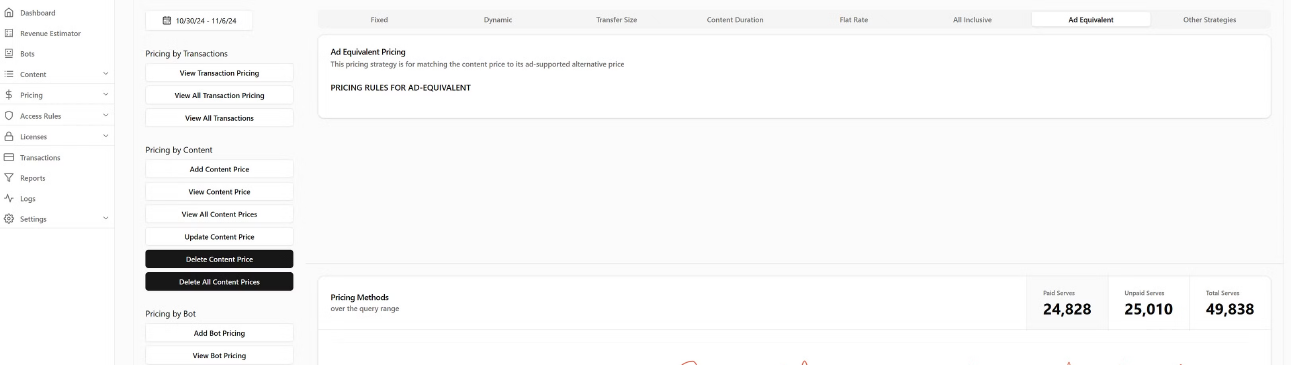Click the Add Bot Pricing button
Image resolution: width=1291 pixels, height=365 pixels.
click(x=219, y=333)
